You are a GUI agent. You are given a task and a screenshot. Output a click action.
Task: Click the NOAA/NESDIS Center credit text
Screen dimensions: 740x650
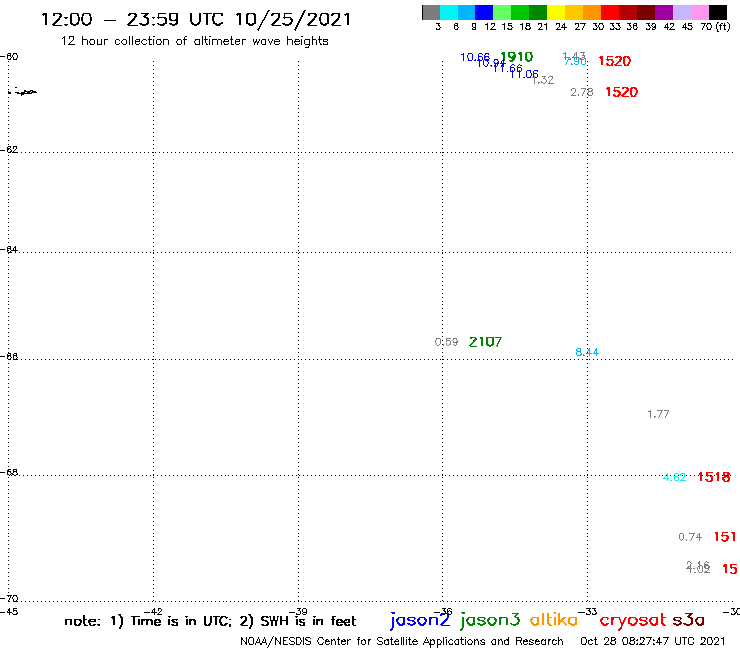(402, 641)
